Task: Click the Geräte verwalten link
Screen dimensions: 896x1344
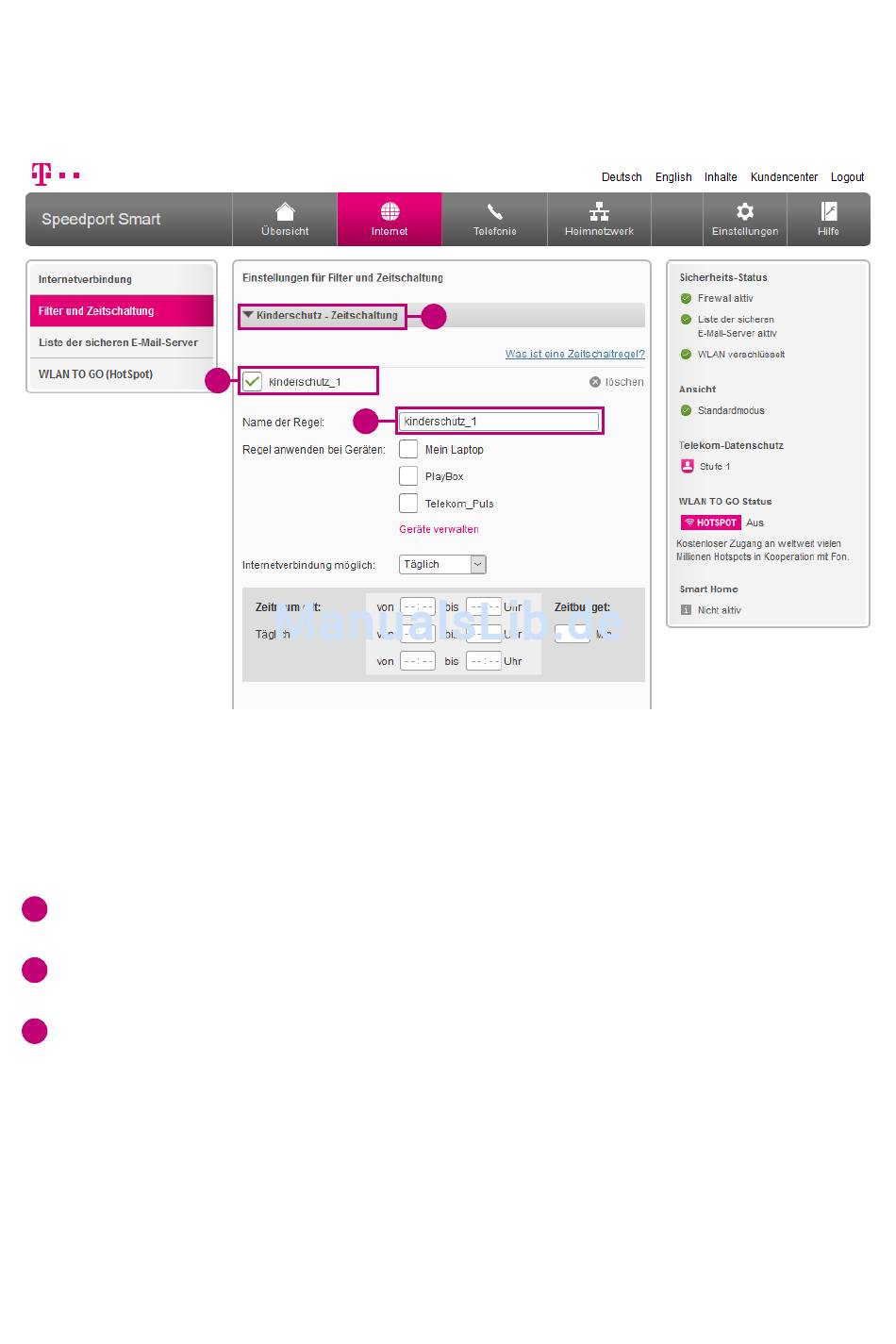Action: 439,529
